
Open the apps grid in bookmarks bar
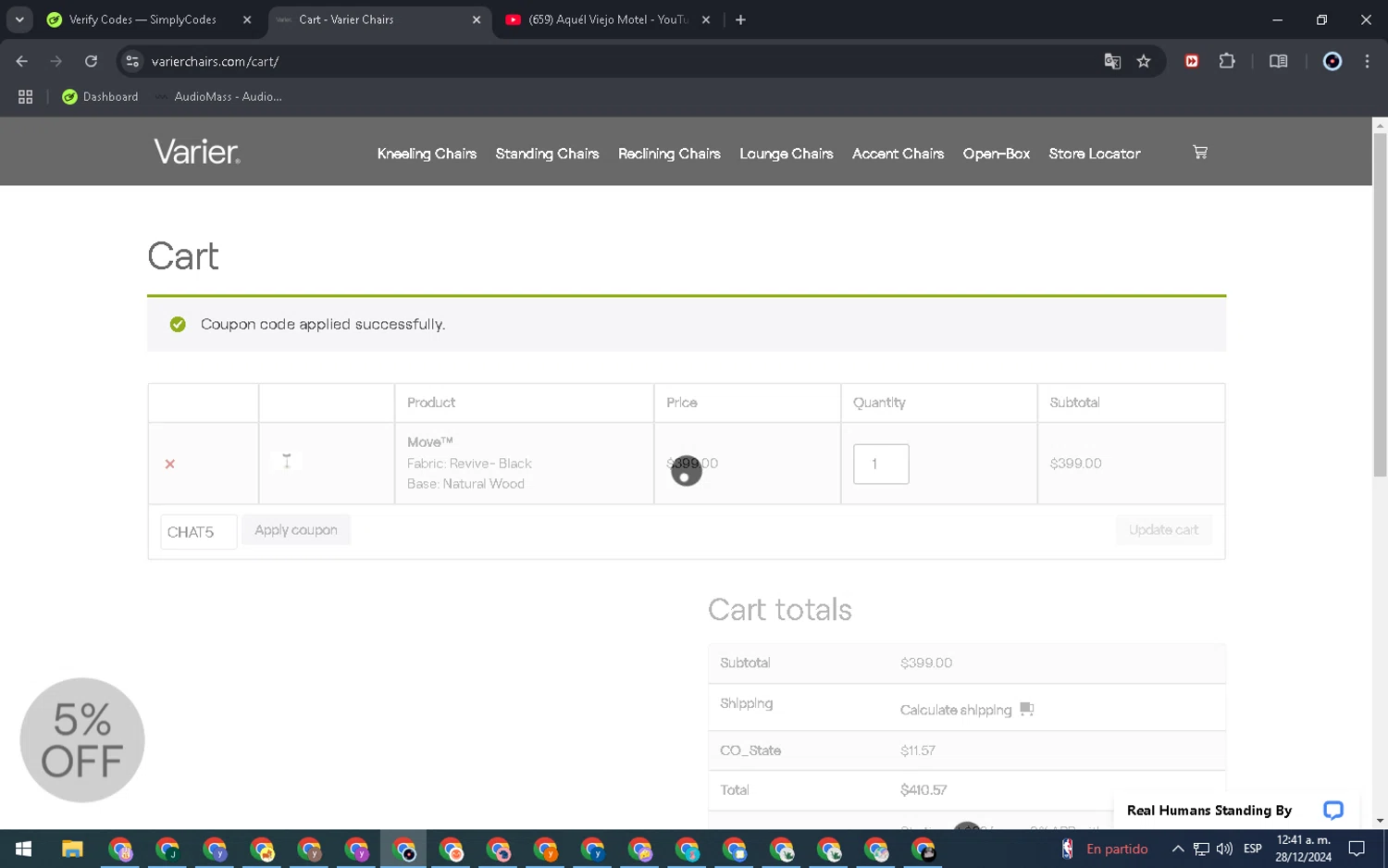[x=25, y=96]
